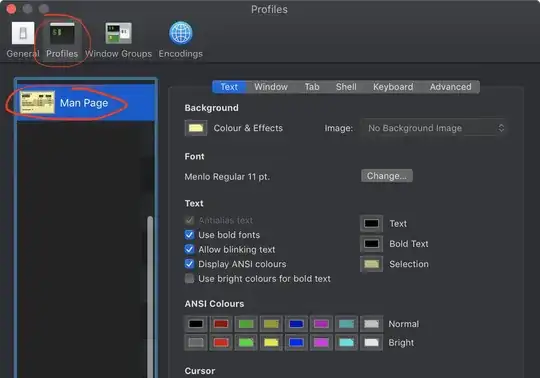
Task: Pick the Normal white ANSI colour
Action: click(x=371, y=324)
